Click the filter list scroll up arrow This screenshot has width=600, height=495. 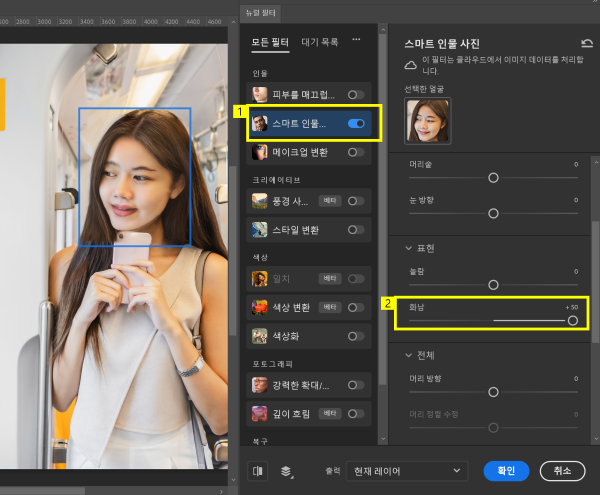[x=383, y=29]
